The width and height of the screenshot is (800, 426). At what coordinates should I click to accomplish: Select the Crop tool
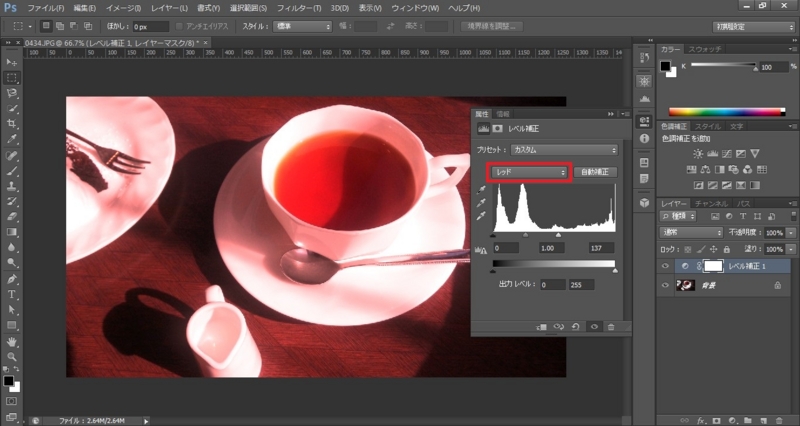pos(11,124)
